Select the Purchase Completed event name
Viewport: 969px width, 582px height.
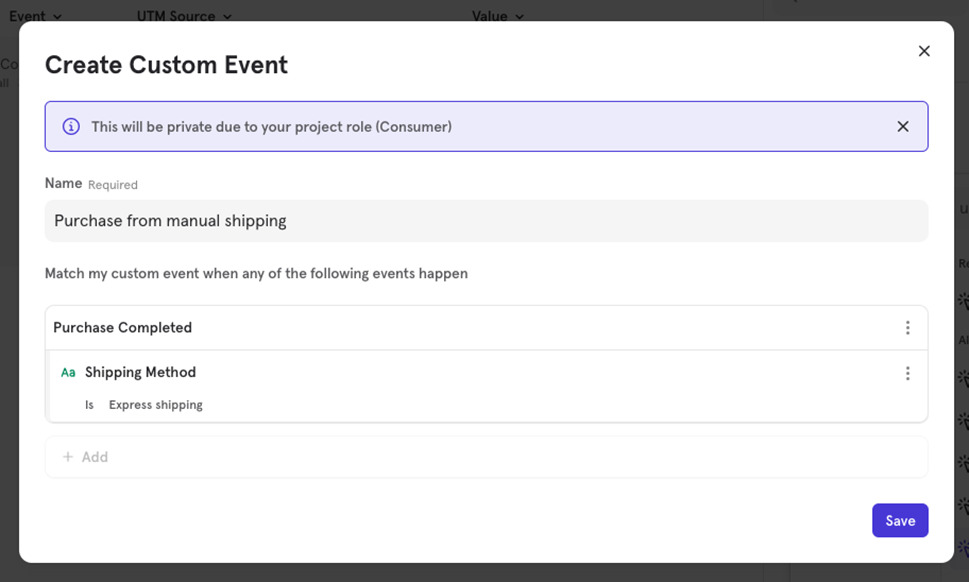tap(122, 328)
